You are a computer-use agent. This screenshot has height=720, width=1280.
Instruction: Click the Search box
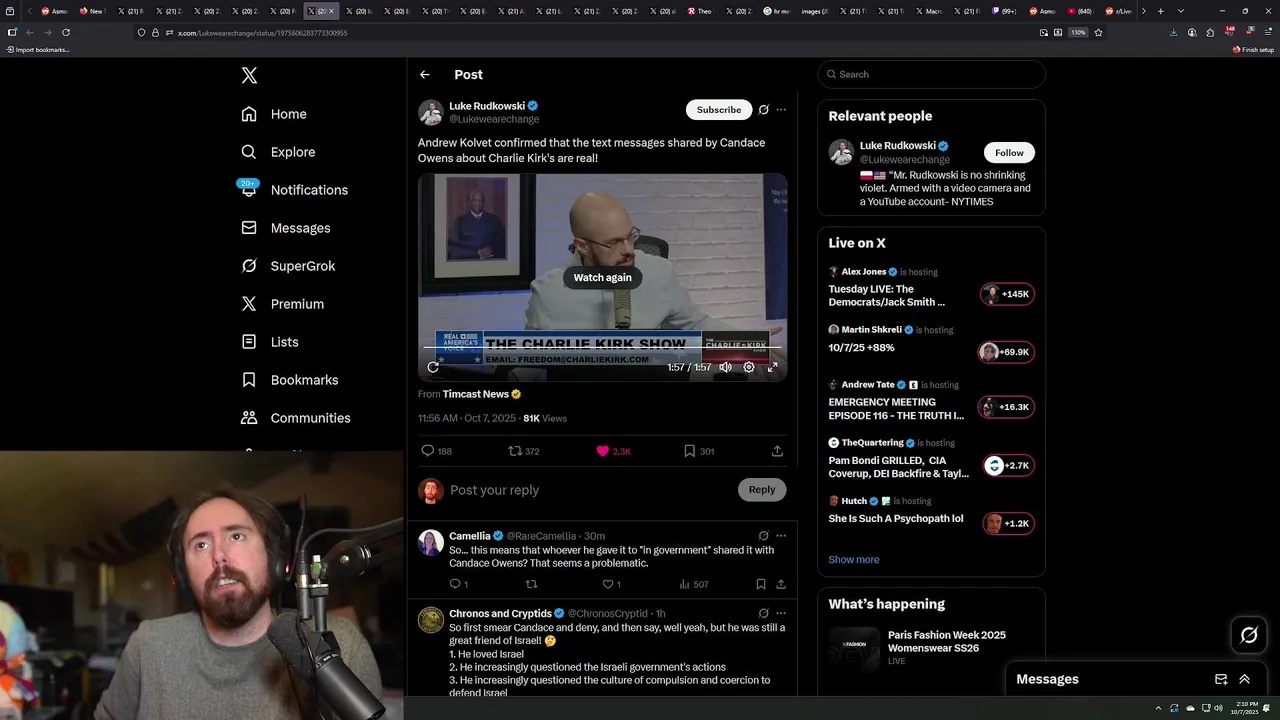click(x=931, y=74)
